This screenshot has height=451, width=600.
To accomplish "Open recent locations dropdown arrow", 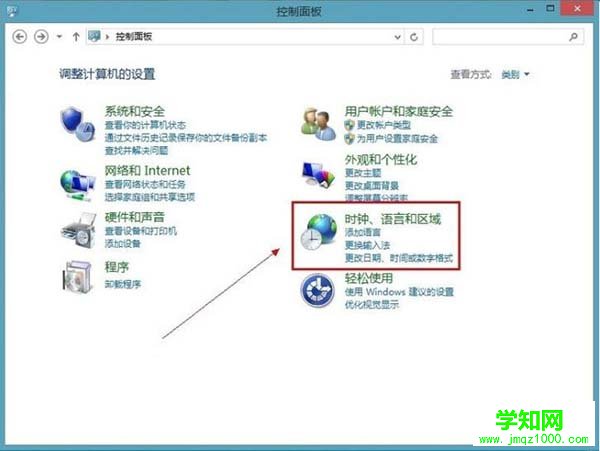I will tap(59, 37).
